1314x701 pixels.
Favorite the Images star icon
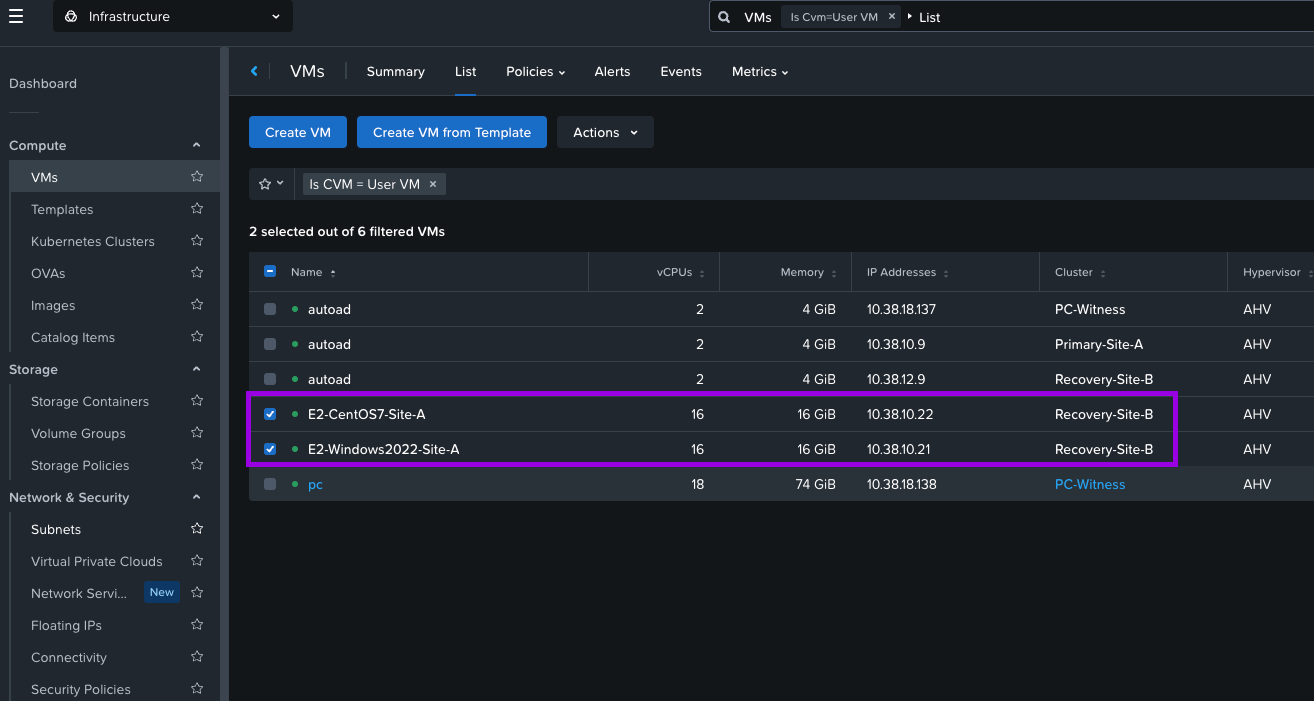[197, 304]
